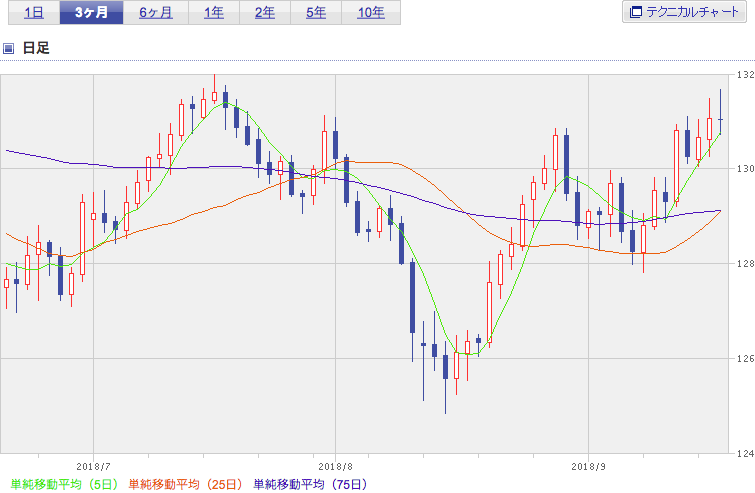Open the 1年 chart range tab

pos(214,13)
